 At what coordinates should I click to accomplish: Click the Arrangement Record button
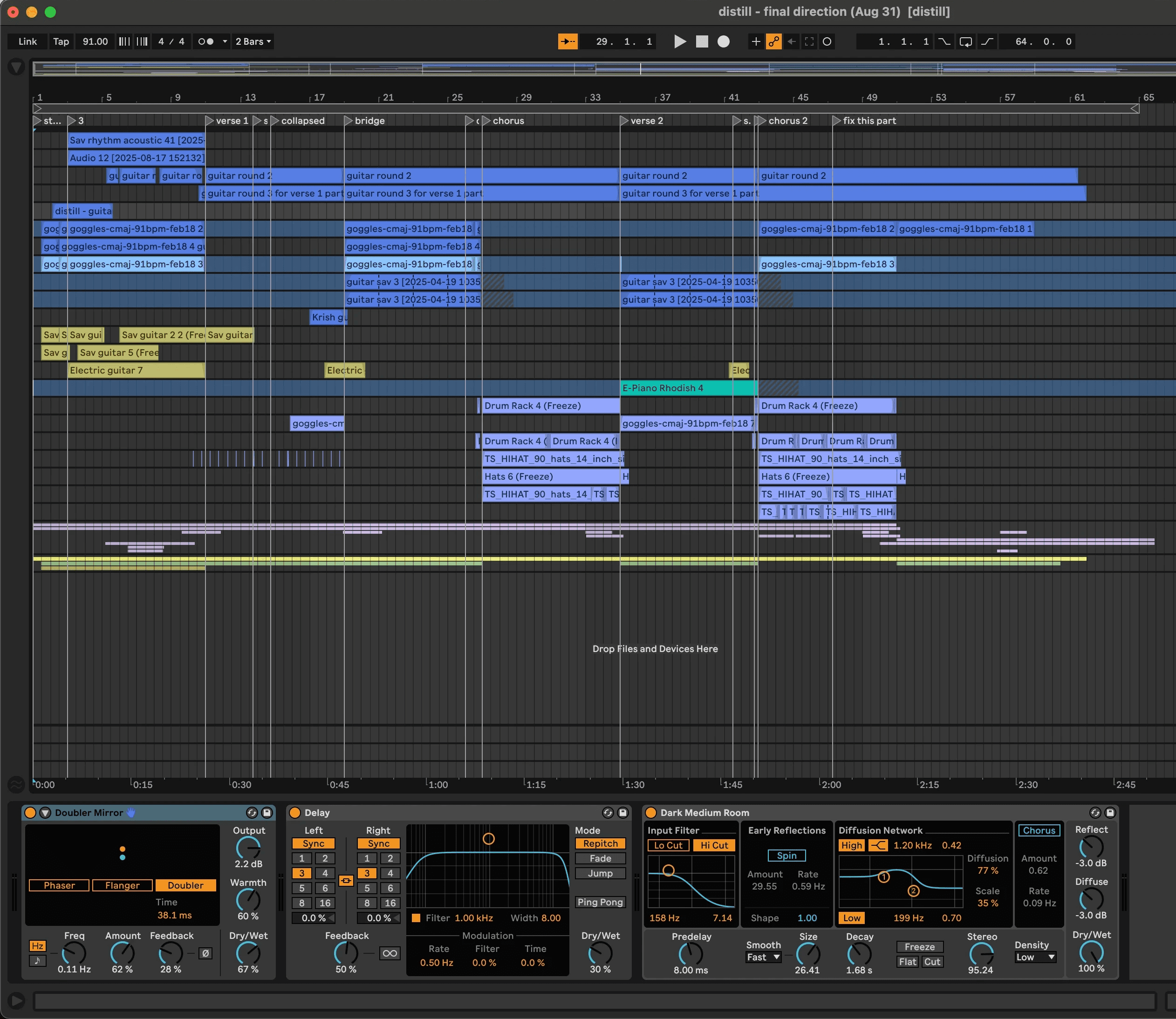(x=723, y=41)
